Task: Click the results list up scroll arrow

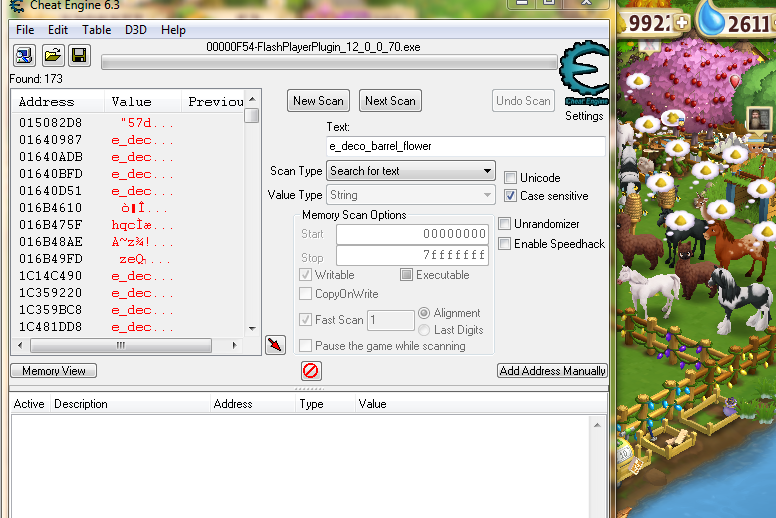Action: [x=252, y=99]
